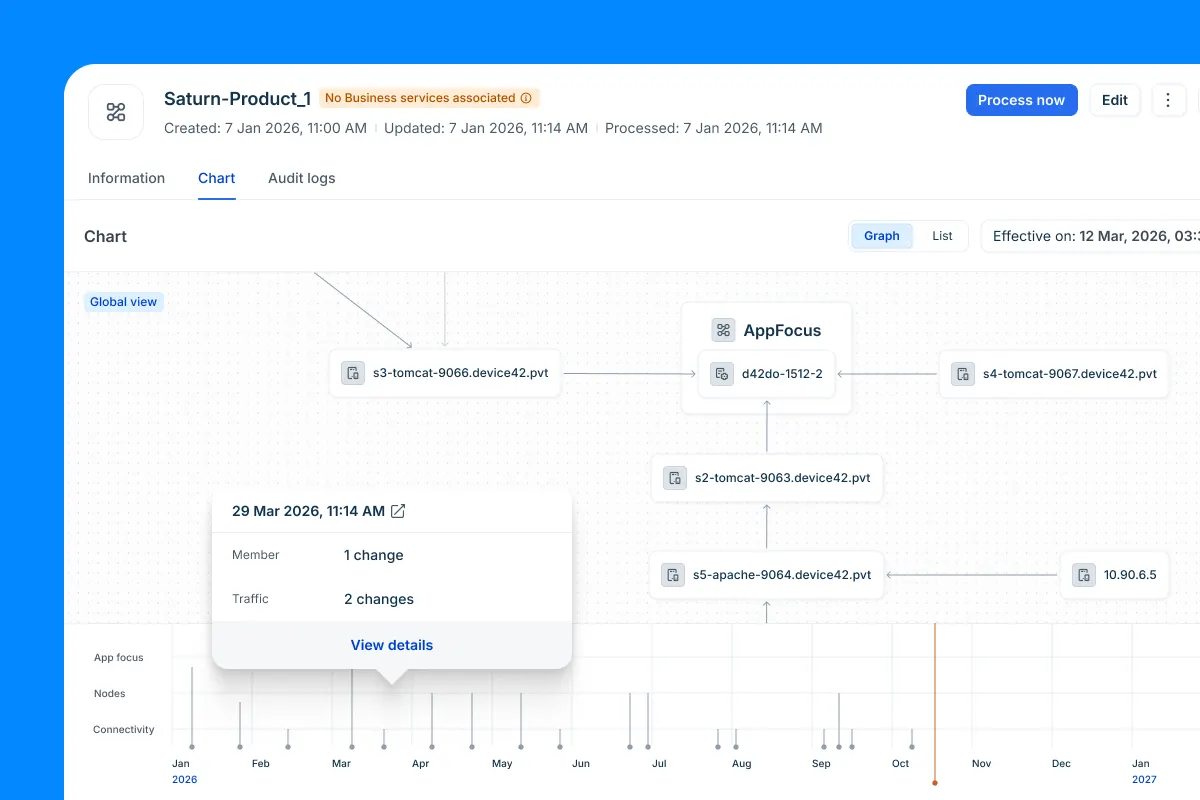This screenshot has width=1200, height=800.
Task: Click the s5-apache-9064 node icon
Action: 673,575
